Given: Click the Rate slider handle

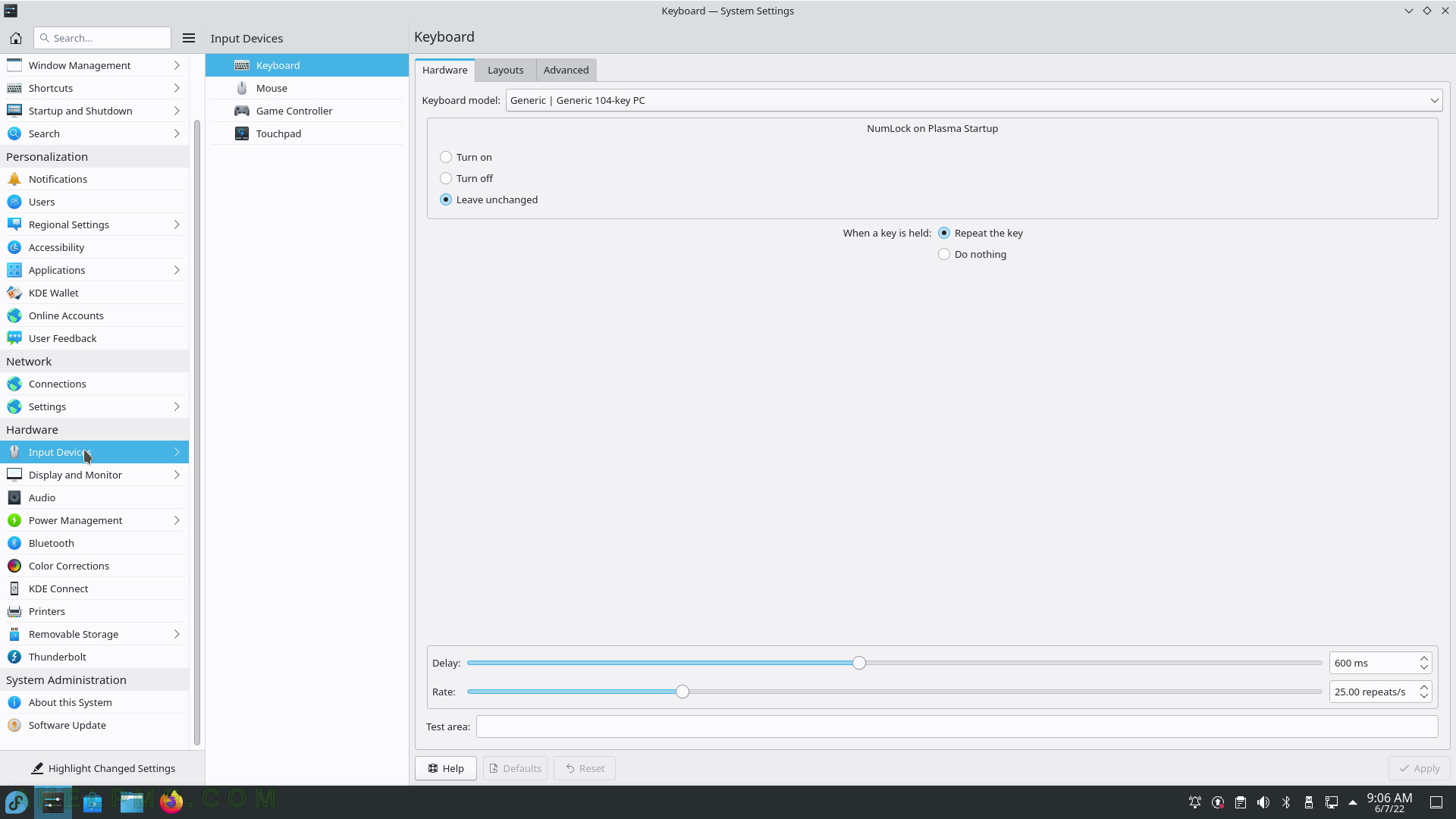Looking at the screenshot, I should pos(682,692).
